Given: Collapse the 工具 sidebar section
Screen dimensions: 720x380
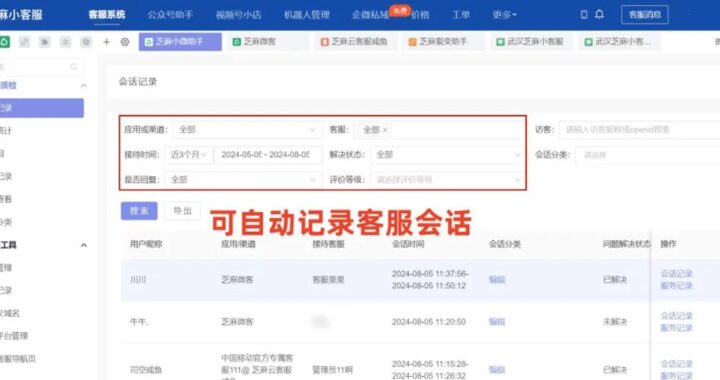Looking at the screenshot, I should 84,245.
